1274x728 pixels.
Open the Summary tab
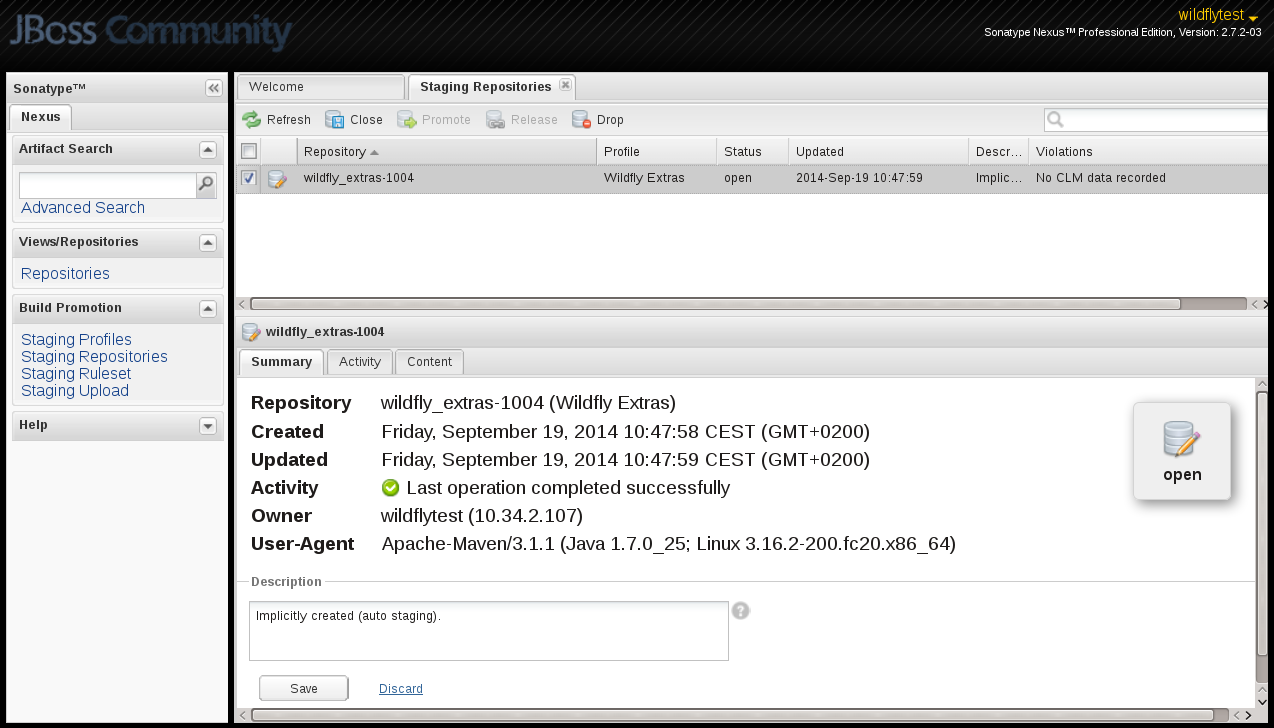[282, 362]
